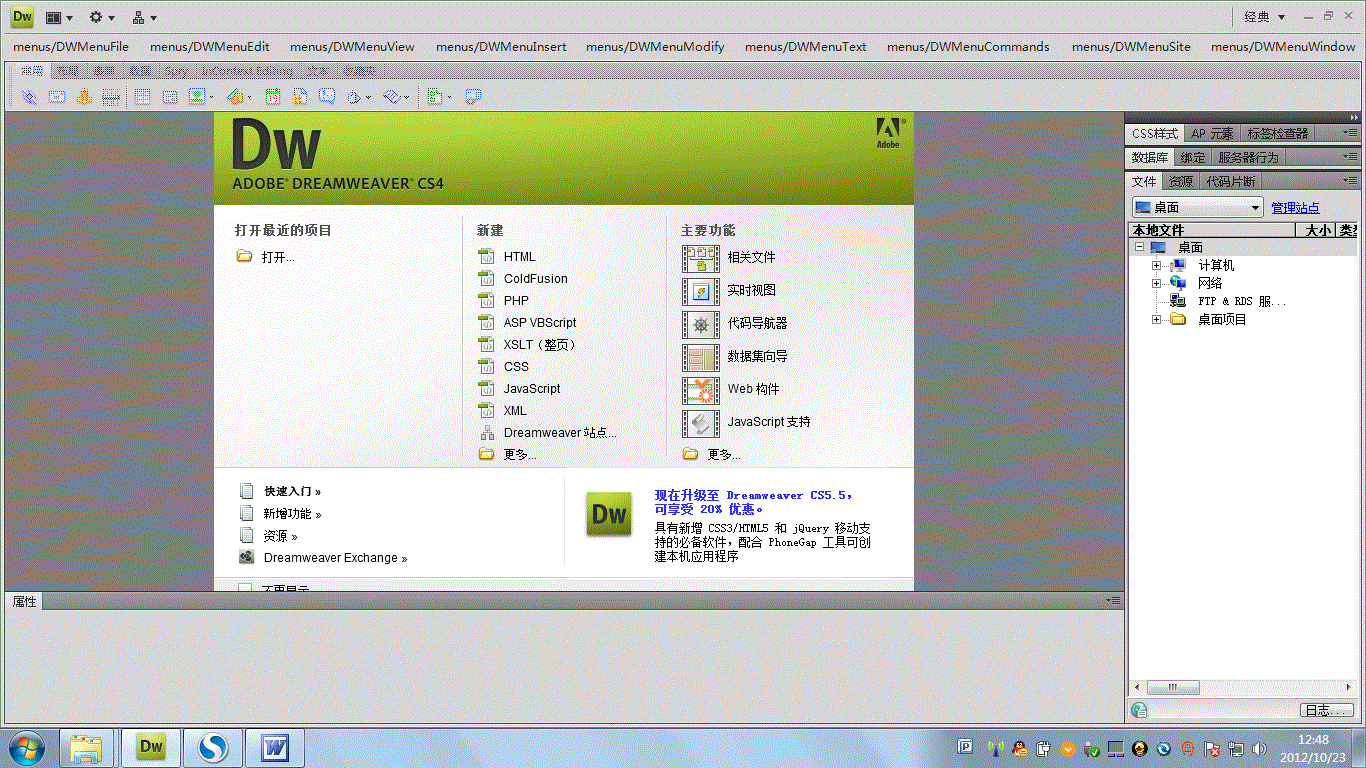This screenshot has width=1366, height=768.
Task: Click the Insert Table toolbar icon
Action: point(142,97)
